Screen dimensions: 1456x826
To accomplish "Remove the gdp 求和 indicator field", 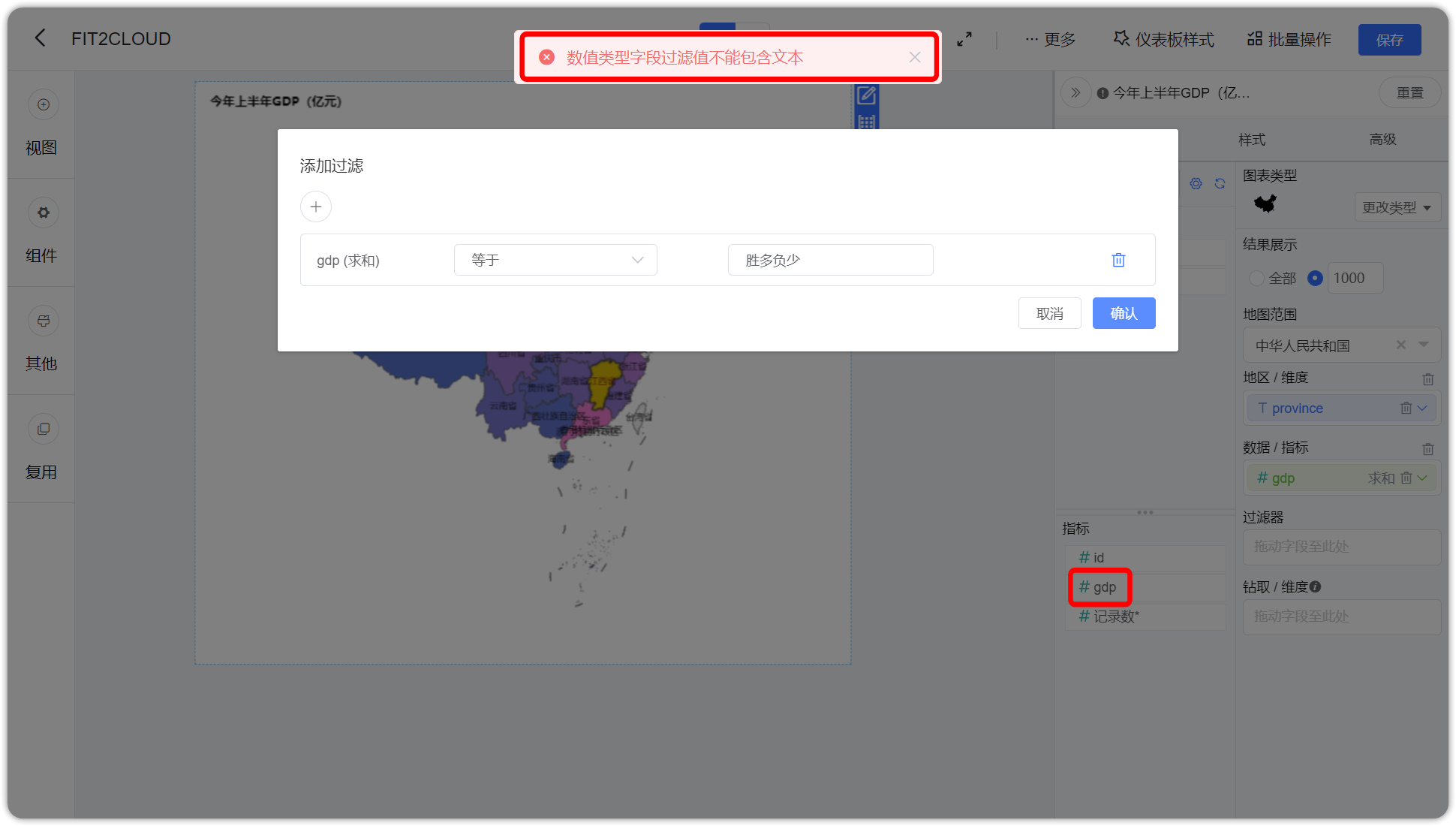I will [x=1406, y=478].
